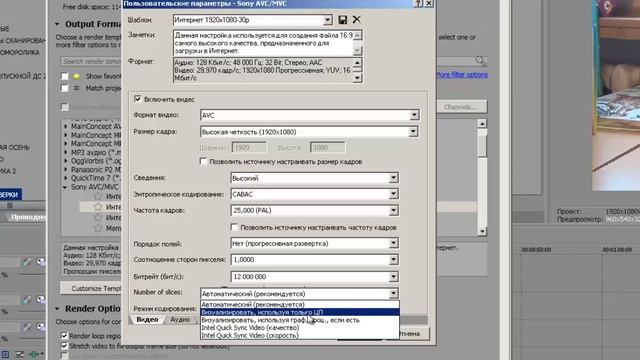Click into the Заметки notes text box

point(263,43)
